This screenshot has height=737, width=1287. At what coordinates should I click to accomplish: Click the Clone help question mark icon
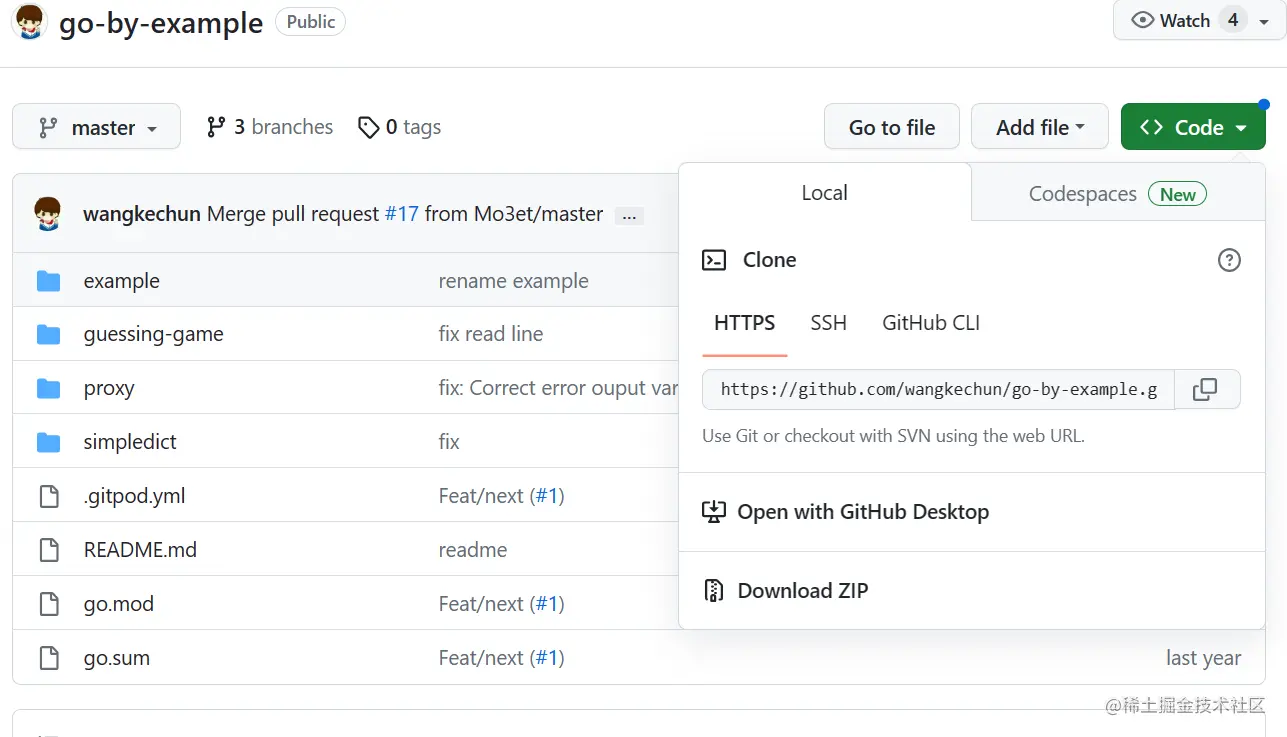tap(1229, 260)
